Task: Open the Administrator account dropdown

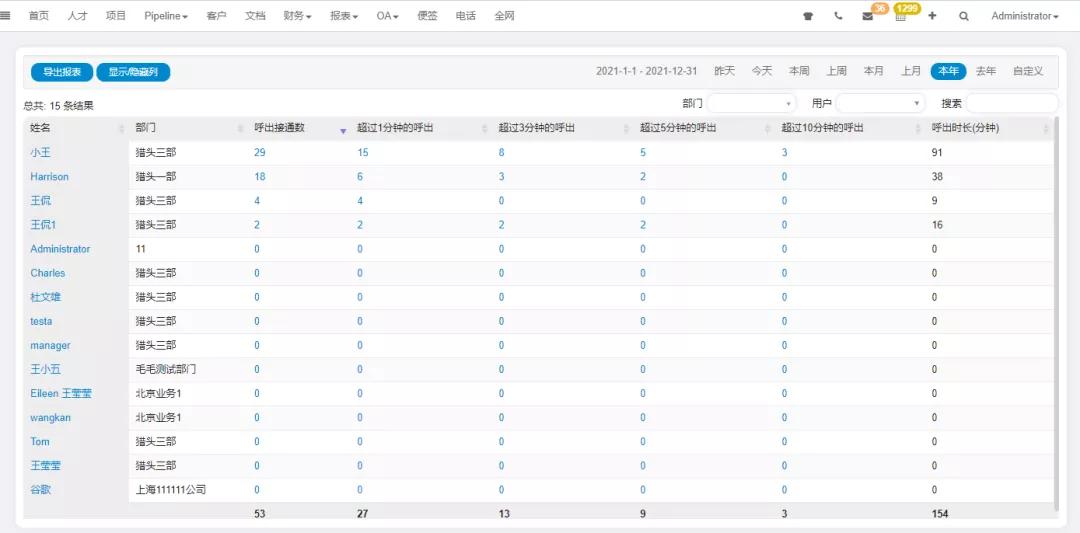Action: coord(1024,16)
